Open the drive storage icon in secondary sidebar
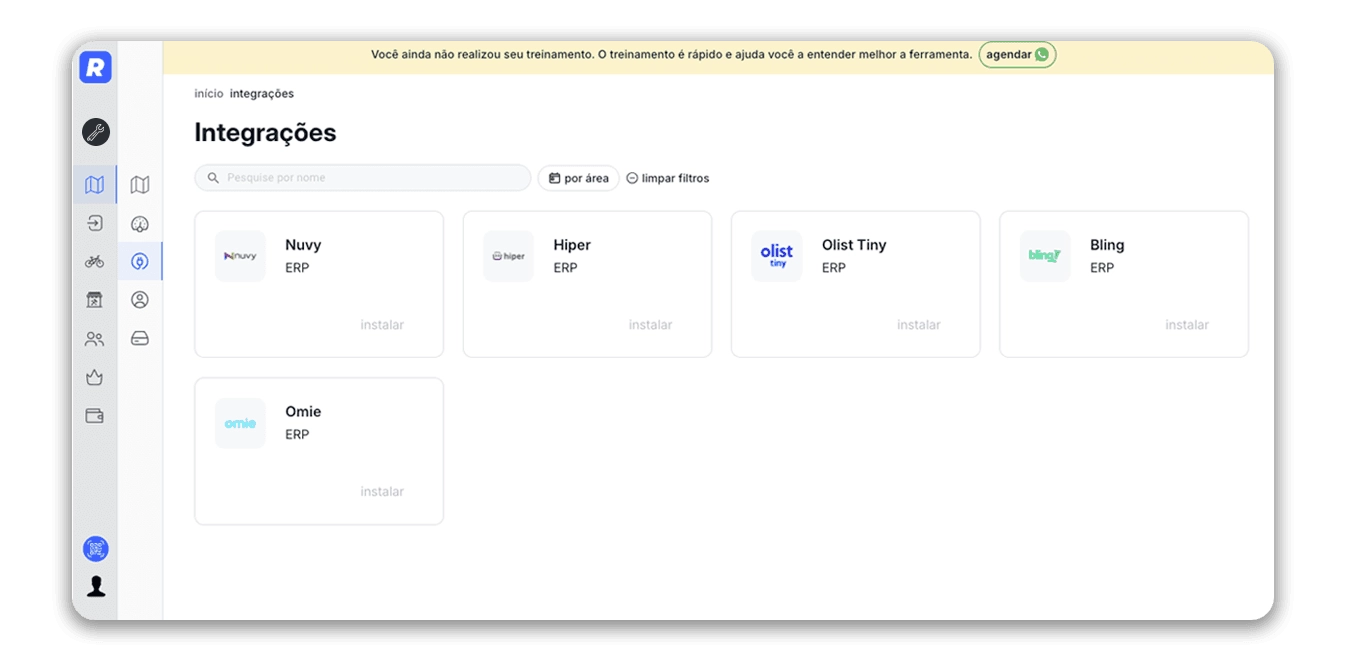Screen dimensions: 1351x657 click(x=140, y=339)
